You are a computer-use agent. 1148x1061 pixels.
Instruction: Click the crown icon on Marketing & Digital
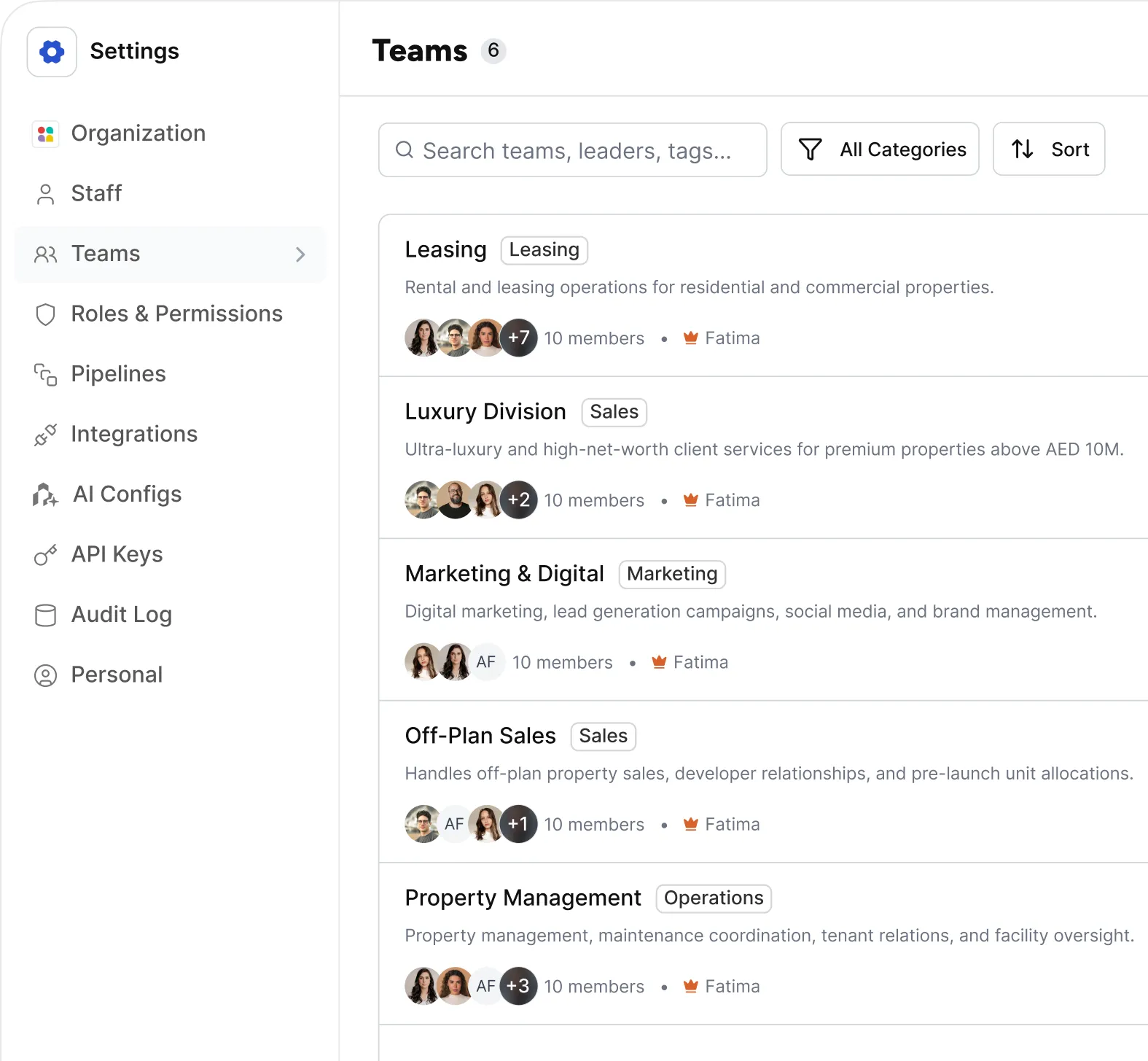[659, 661]
